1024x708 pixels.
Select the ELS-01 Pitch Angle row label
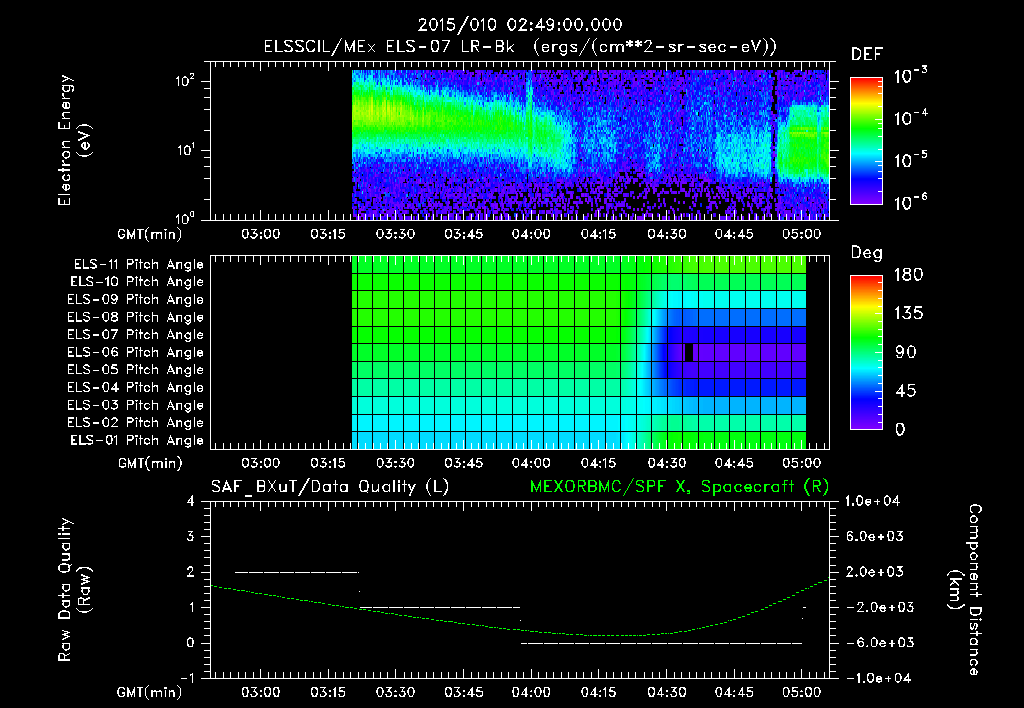137,440
